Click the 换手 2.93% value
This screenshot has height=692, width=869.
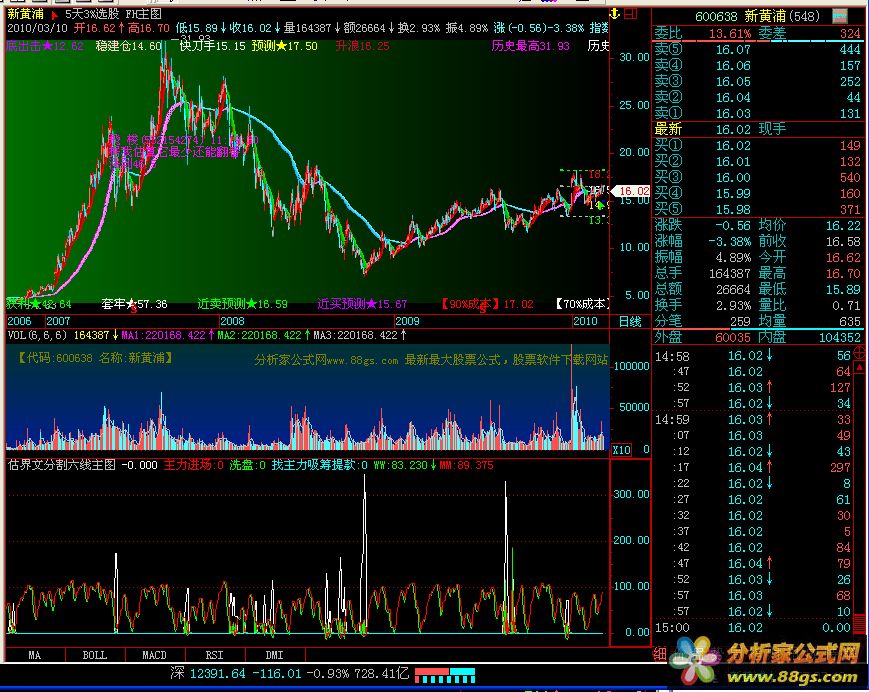pos(733,306)
